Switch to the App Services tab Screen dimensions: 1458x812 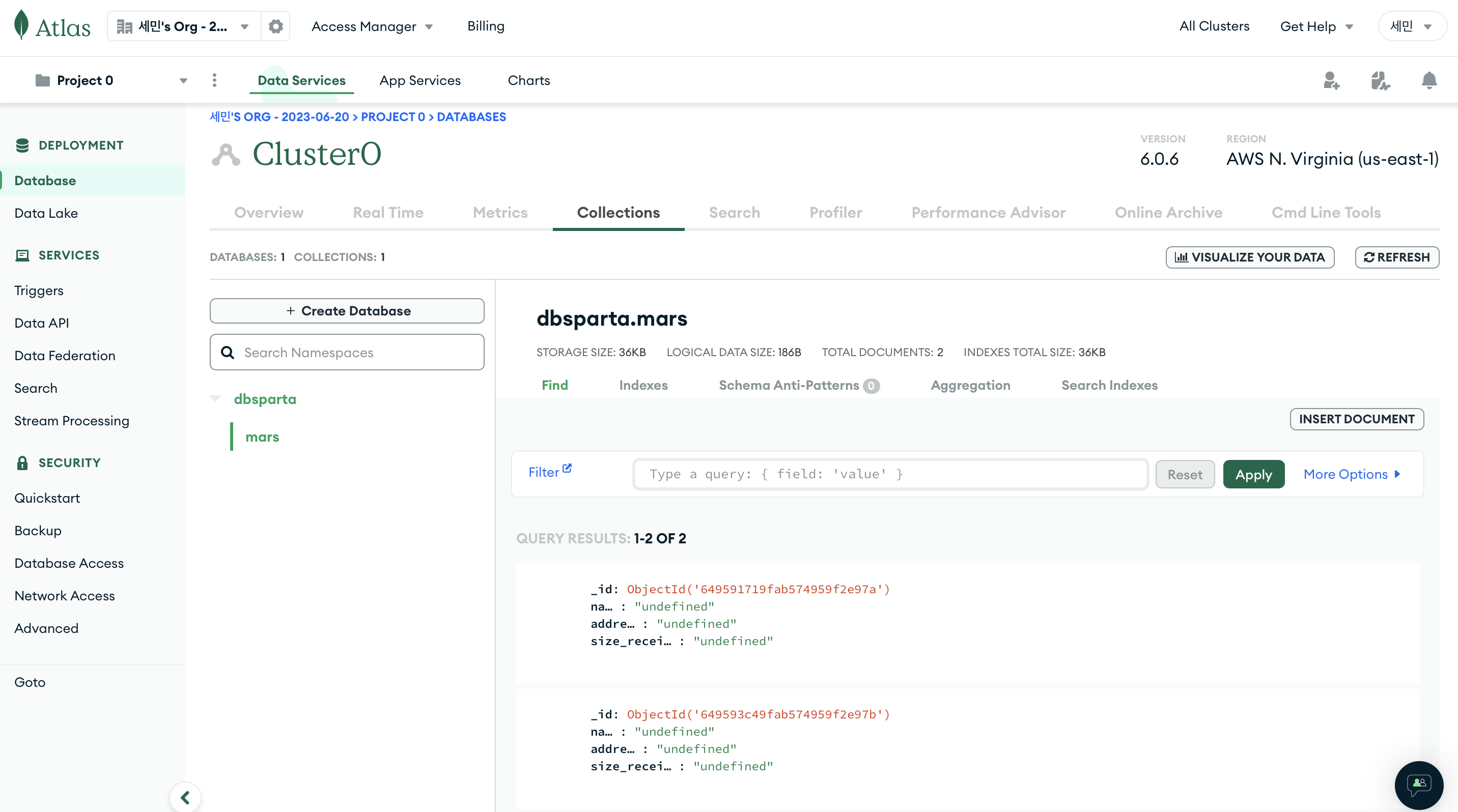point(420,80)
